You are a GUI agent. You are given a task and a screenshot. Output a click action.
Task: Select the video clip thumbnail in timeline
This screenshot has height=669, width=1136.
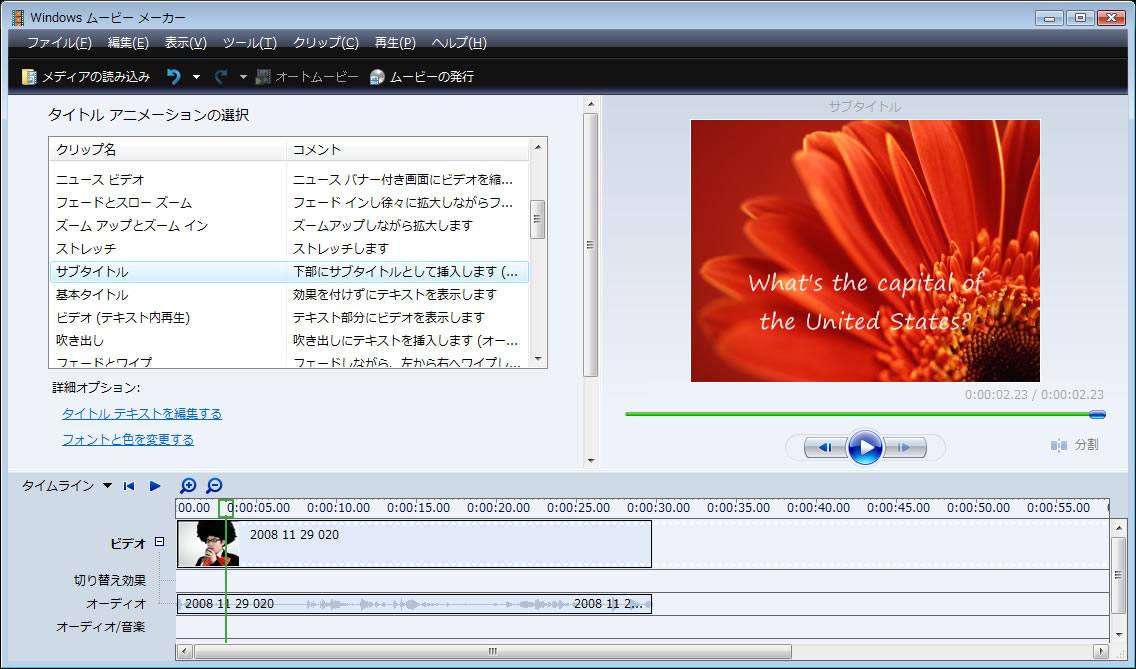(x=207, y=544)
